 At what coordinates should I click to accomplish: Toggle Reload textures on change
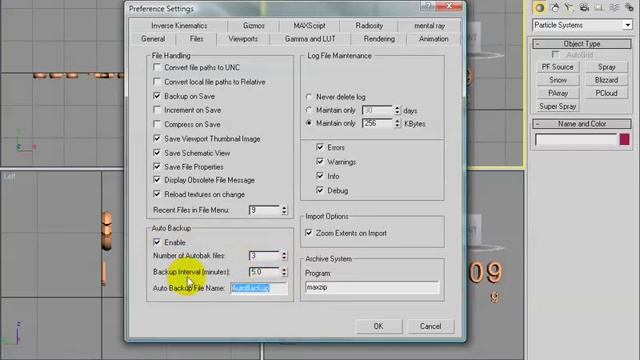tap(157, 194)
